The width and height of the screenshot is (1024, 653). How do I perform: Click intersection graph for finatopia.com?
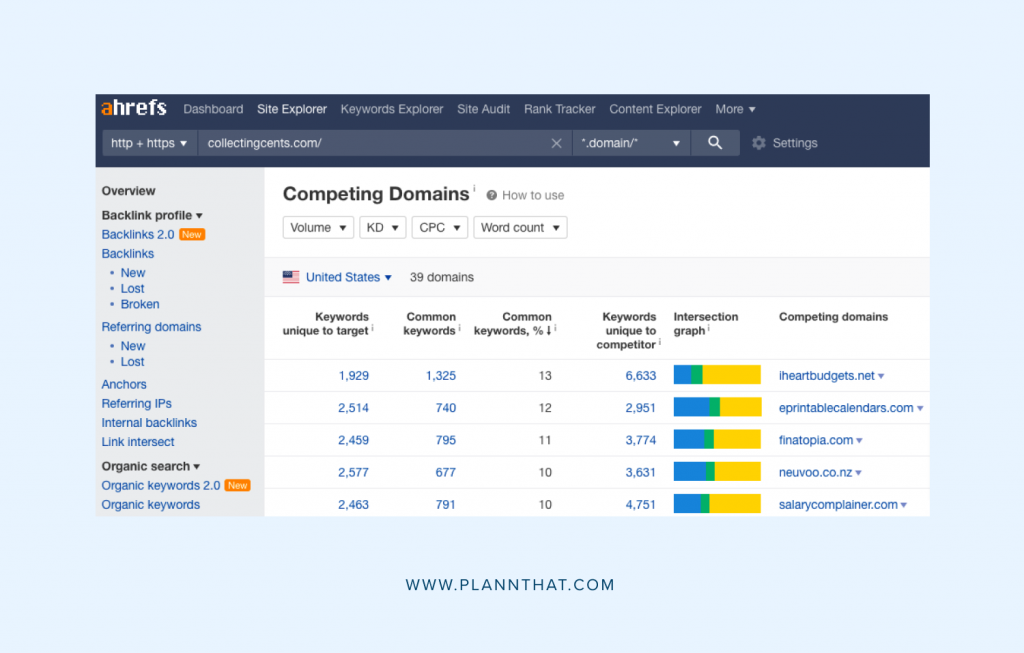pos(717,439)
